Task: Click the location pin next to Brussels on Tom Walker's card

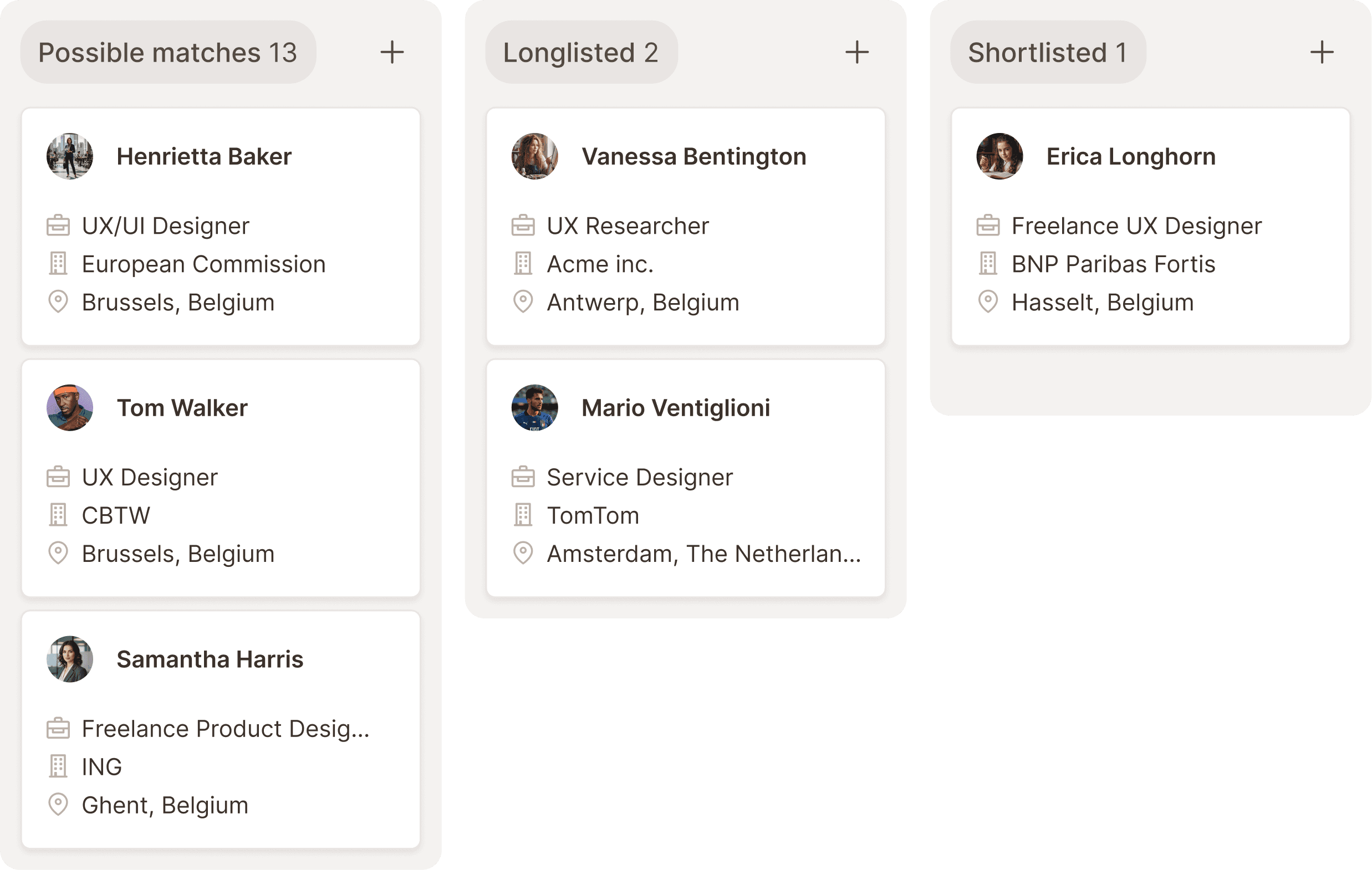Action: (58, 553)
